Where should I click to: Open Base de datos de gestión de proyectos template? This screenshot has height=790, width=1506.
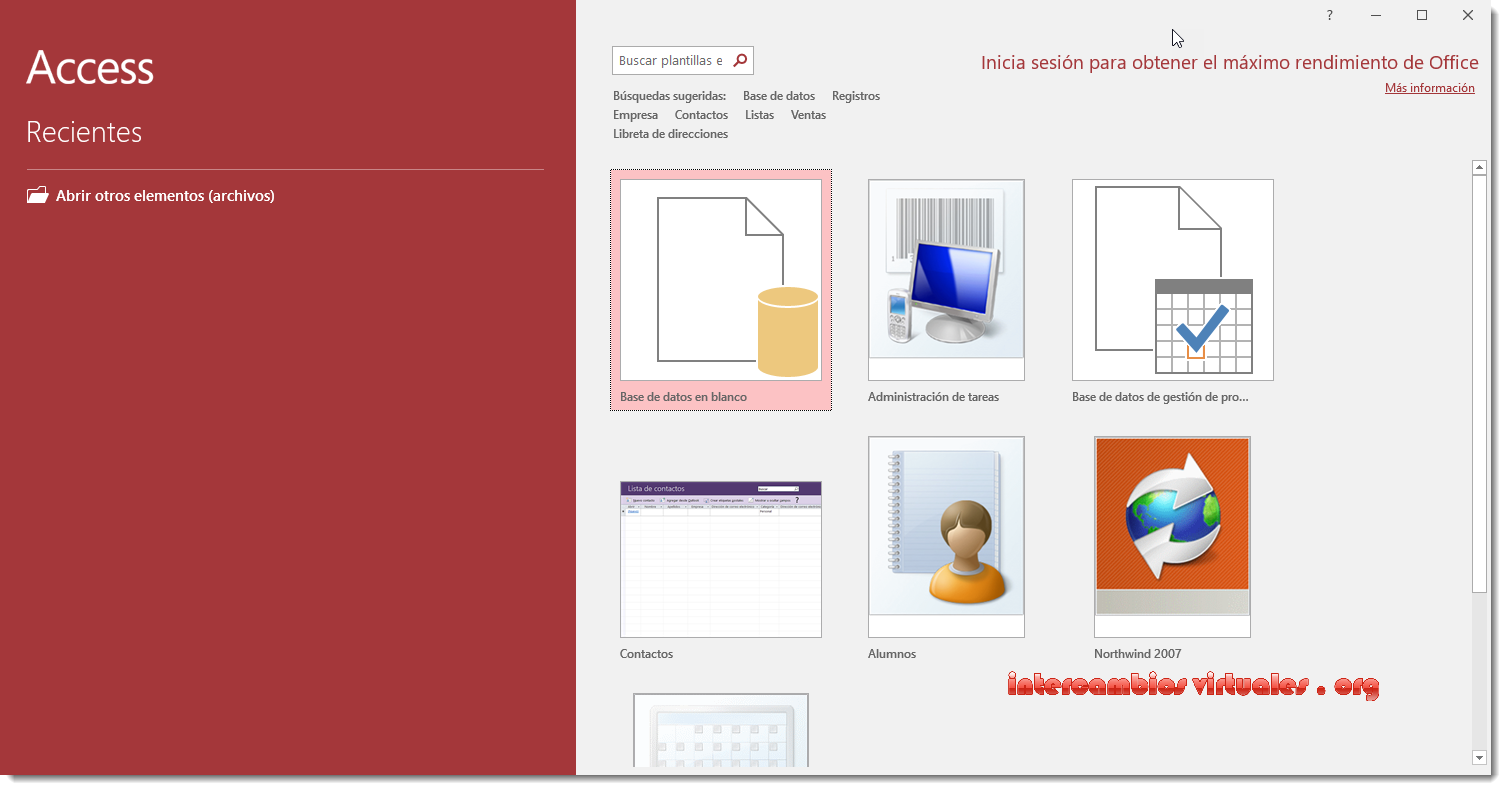point(1172,280)
